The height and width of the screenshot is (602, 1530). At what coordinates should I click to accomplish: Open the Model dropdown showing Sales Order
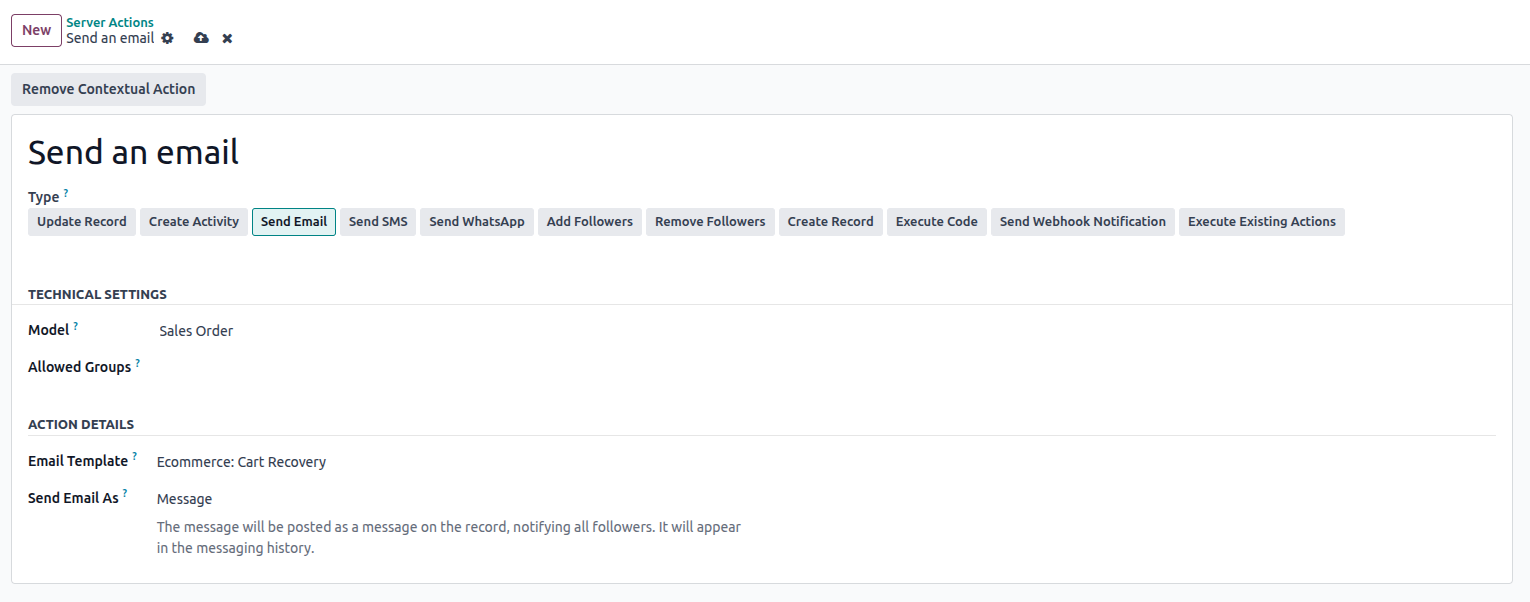tap(400, 331)
